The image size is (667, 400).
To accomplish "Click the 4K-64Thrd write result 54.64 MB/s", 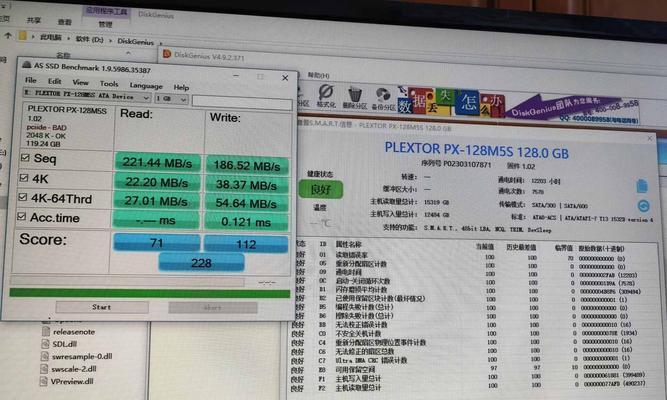I will coord(246,203).
